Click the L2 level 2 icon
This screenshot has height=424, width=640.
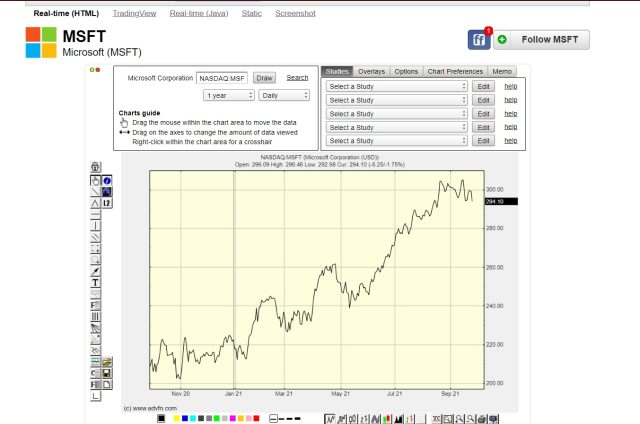[x=107, y=203]
